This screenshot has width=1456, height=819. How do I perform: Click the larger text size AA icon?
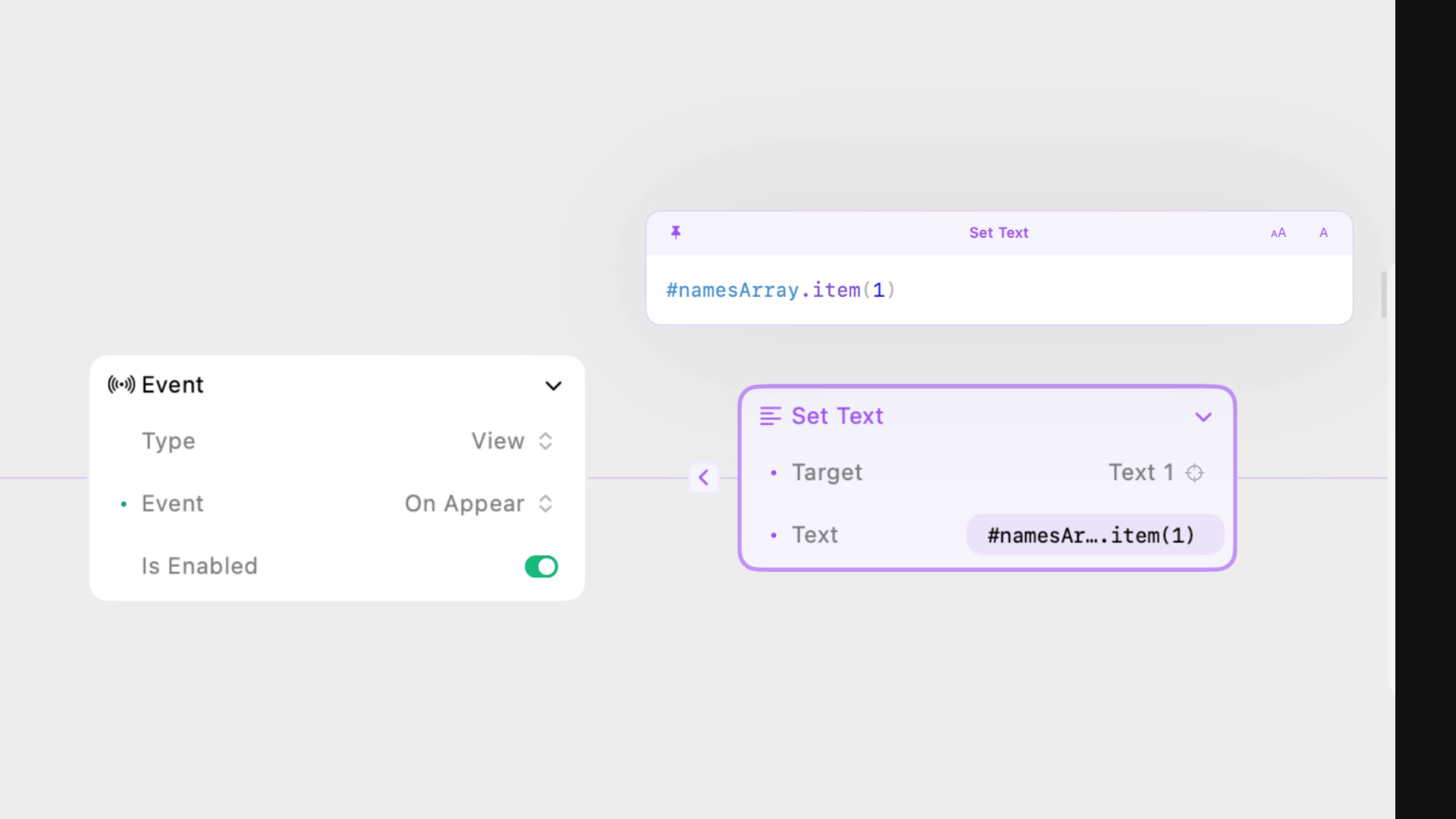[1278, 233]
